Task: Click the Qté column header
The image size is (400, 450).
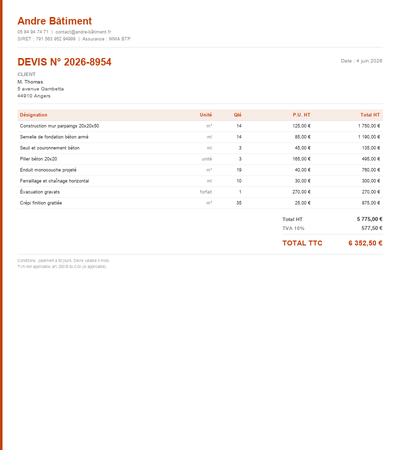Action: pyautogui.click(x=237, y=115)
